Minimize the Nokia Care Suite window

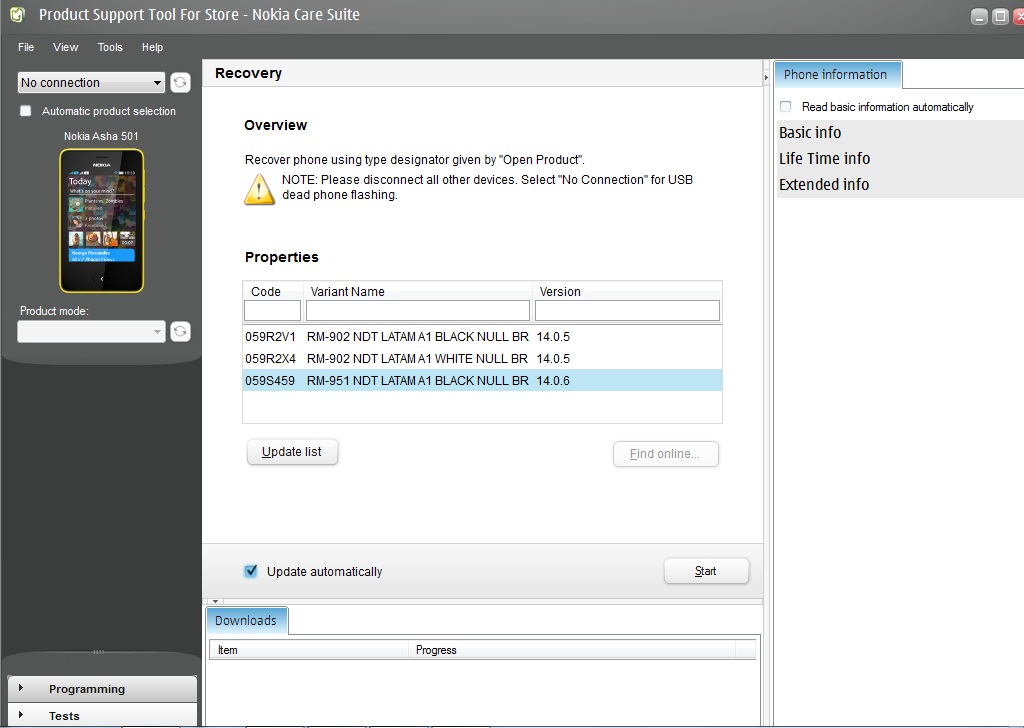pyautogui.click(x=979, y=17)
